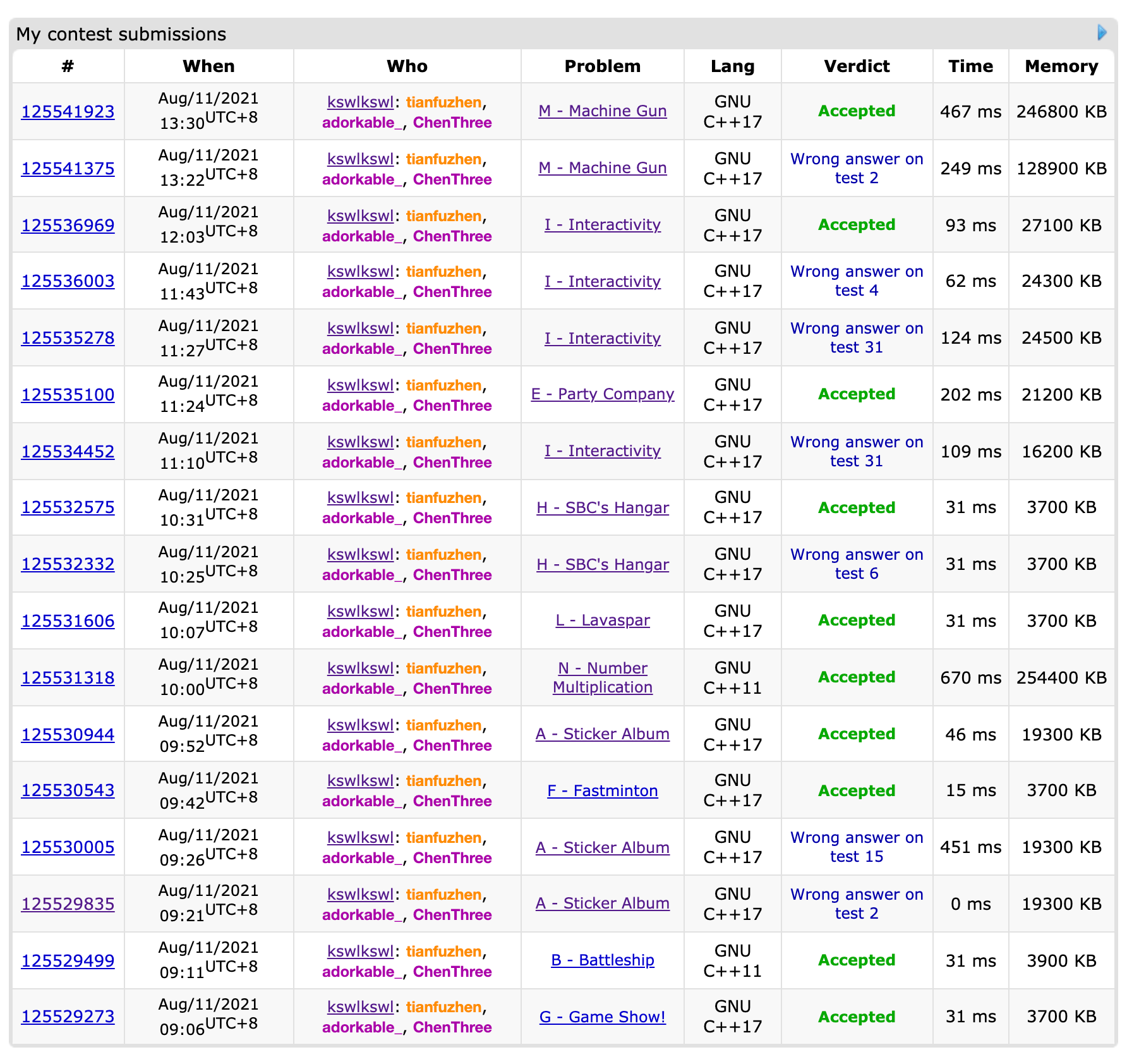Click Wrong answer on test 6 verdict

coord(856,564)
